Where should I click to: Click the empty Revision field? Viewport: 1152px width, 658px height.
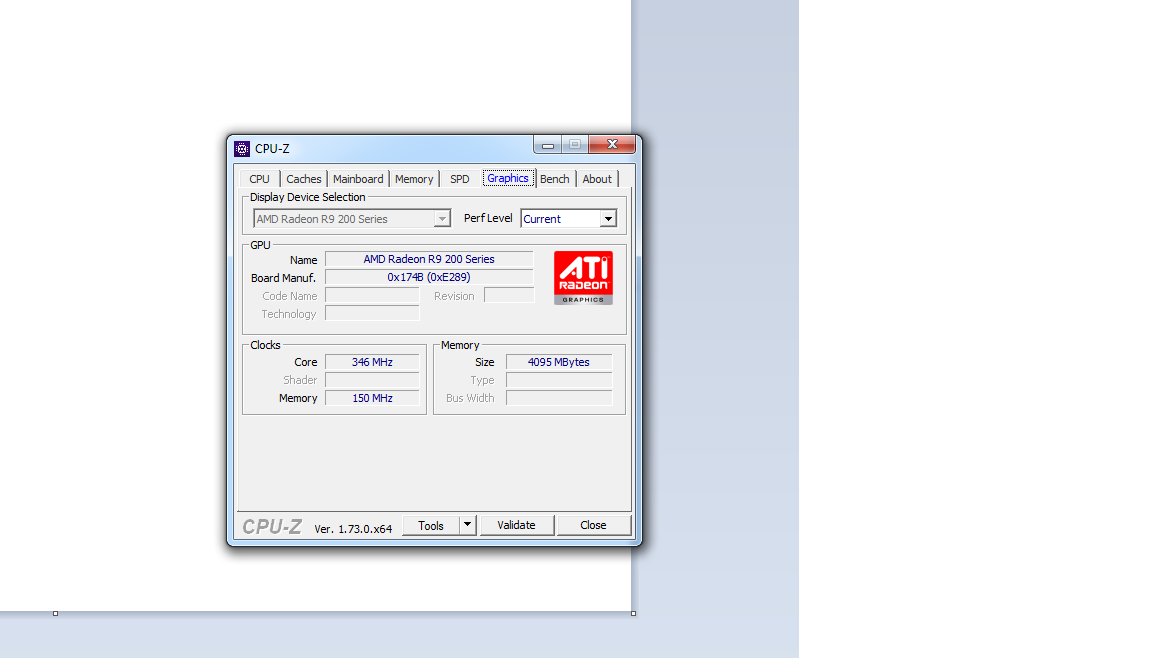pos(509,296)
